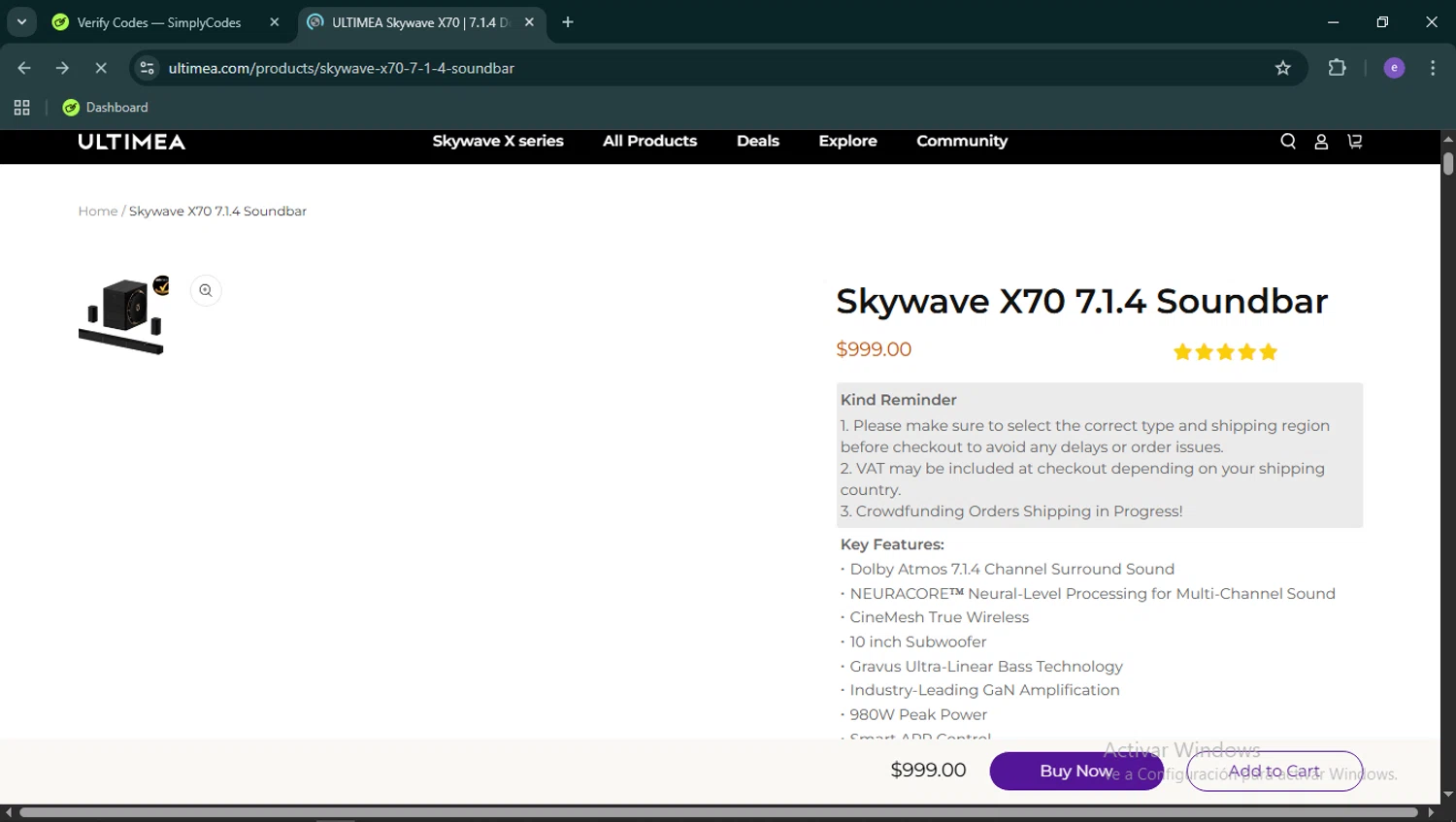1456x822 pixels.
Task: Click "Dolby Atmos 7.1.4 Channel Surround Sound" feature
Action: 1011,570
